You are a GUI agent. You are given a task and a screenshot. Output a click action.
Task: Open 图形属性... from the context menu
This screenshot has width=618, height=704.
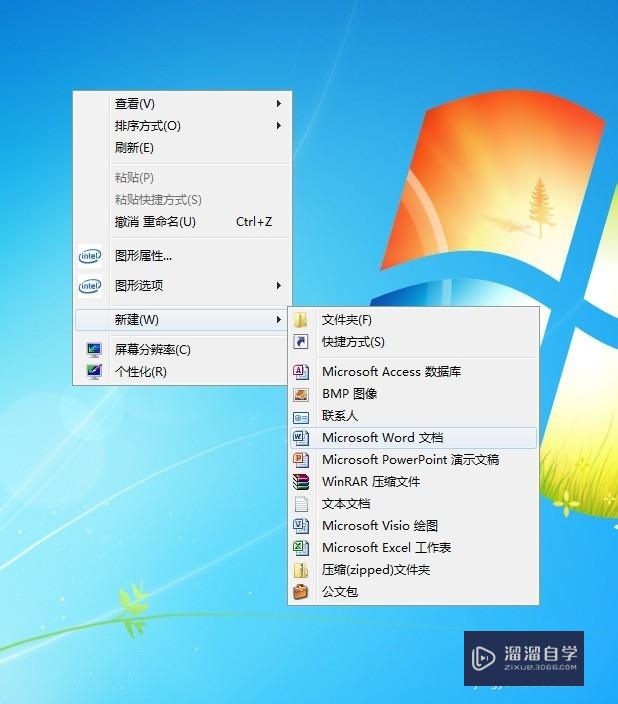[x=182, y=256]
